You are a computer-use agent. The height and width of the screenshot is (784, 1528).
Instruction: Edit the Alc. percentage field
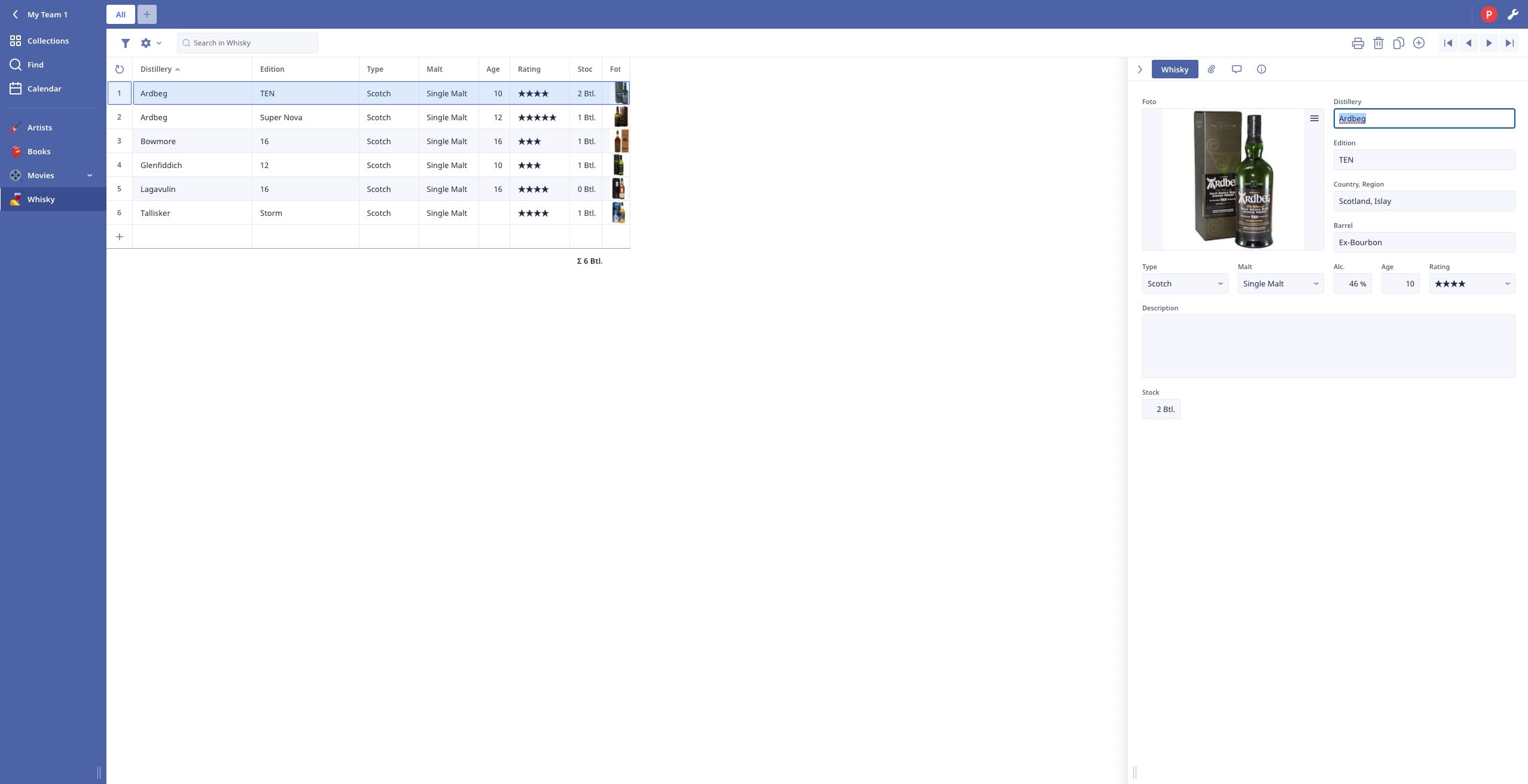(x=1352, y=283)
